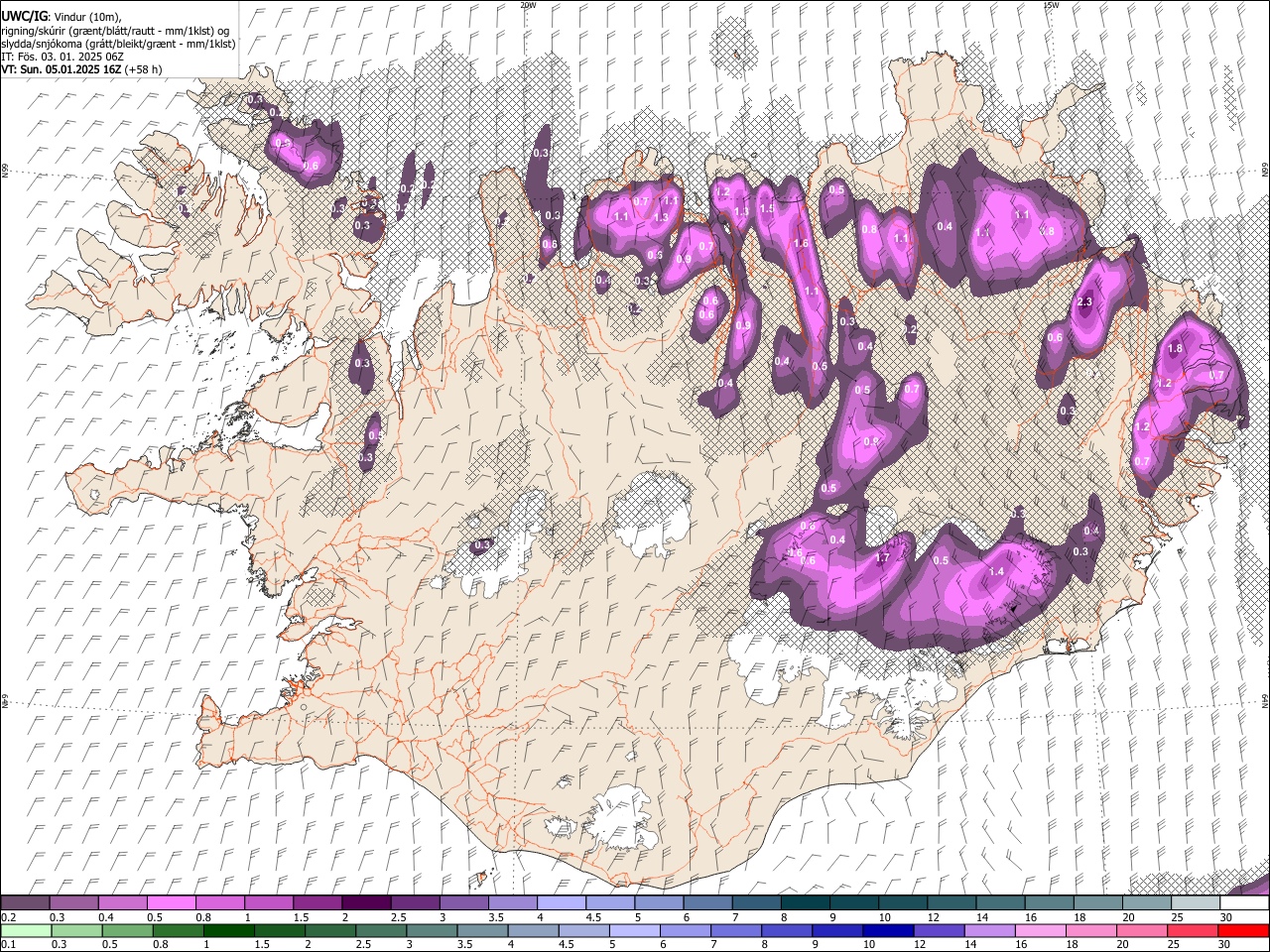Screen dimensions: 1270x952
Task: Click the 1.8 snowfall value on the map
Action: pos(1176,349)
